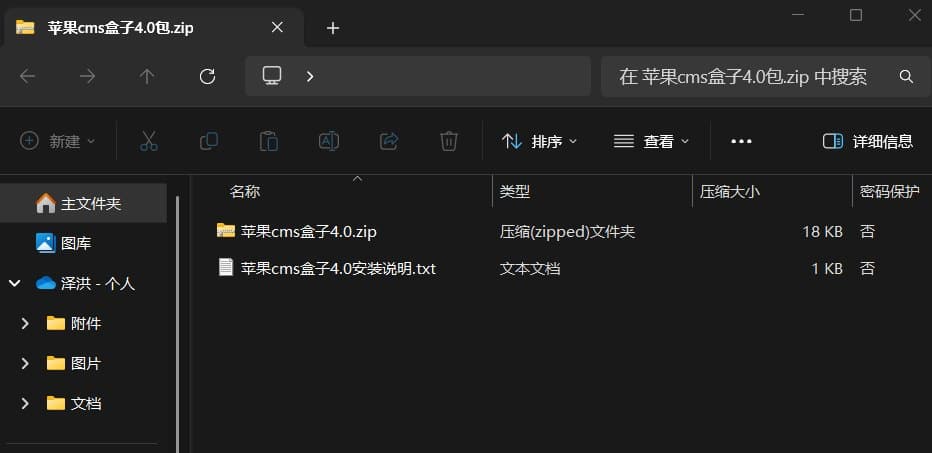Close the 苹果cms盒子4.0包.zip tab

pos(277,27)
